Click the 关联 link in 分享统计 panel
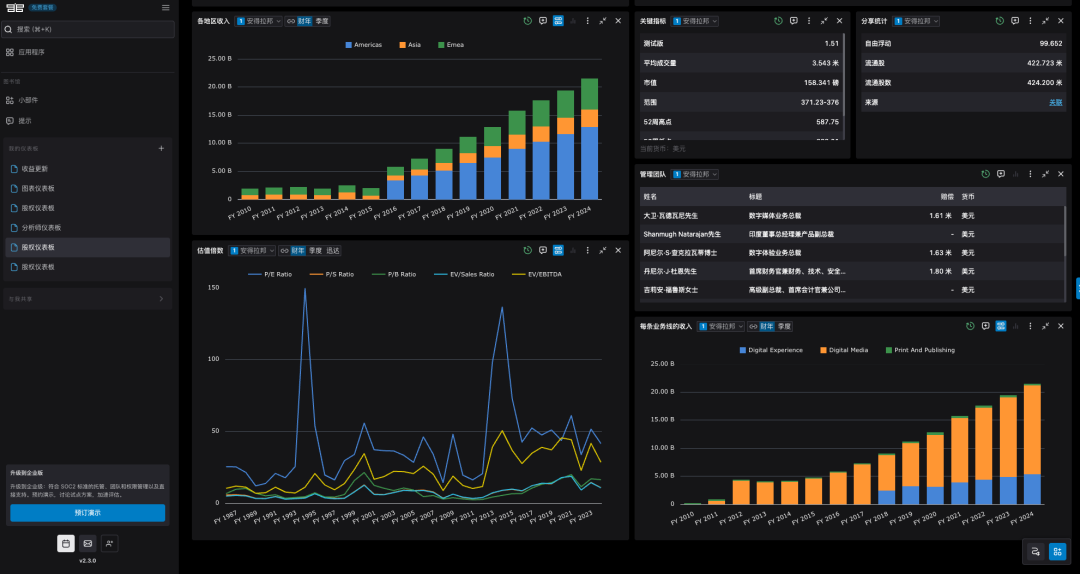This screenshot has width=1080, height=574. (x=1055, y=102)
